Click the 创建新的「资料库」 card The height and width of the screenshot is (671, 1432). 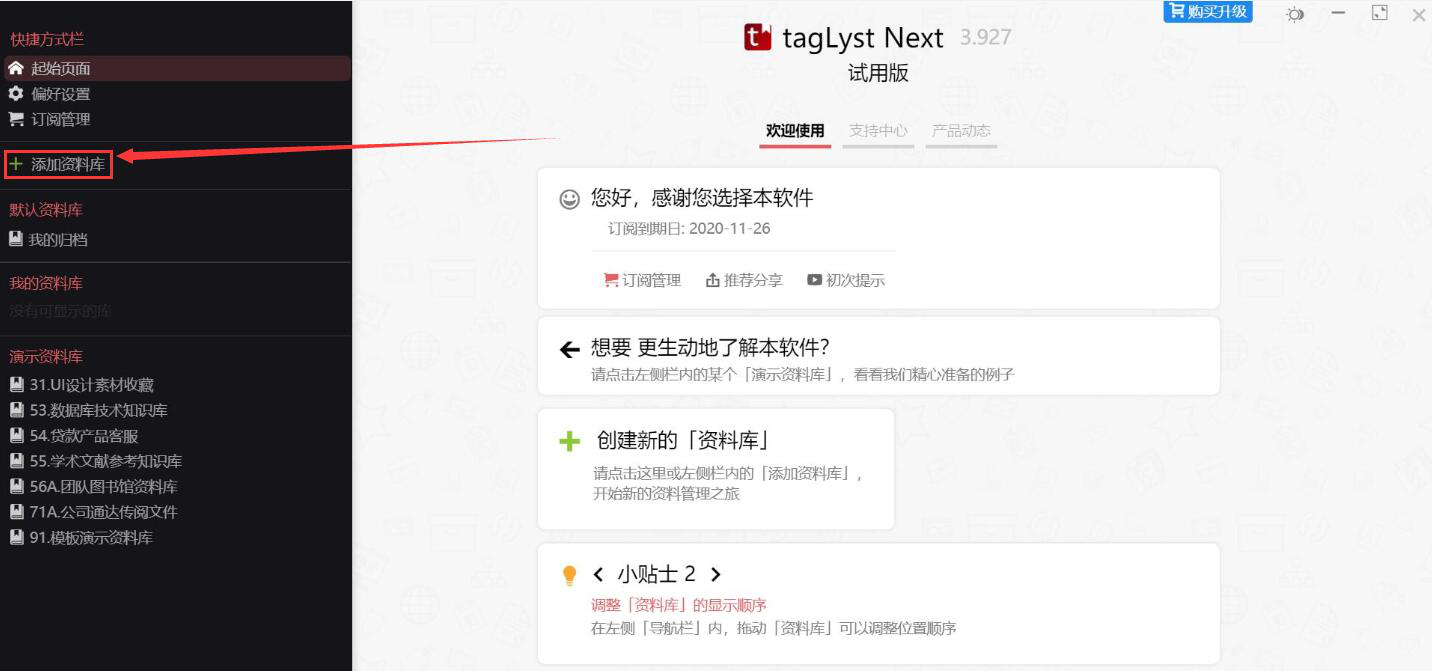716,469
